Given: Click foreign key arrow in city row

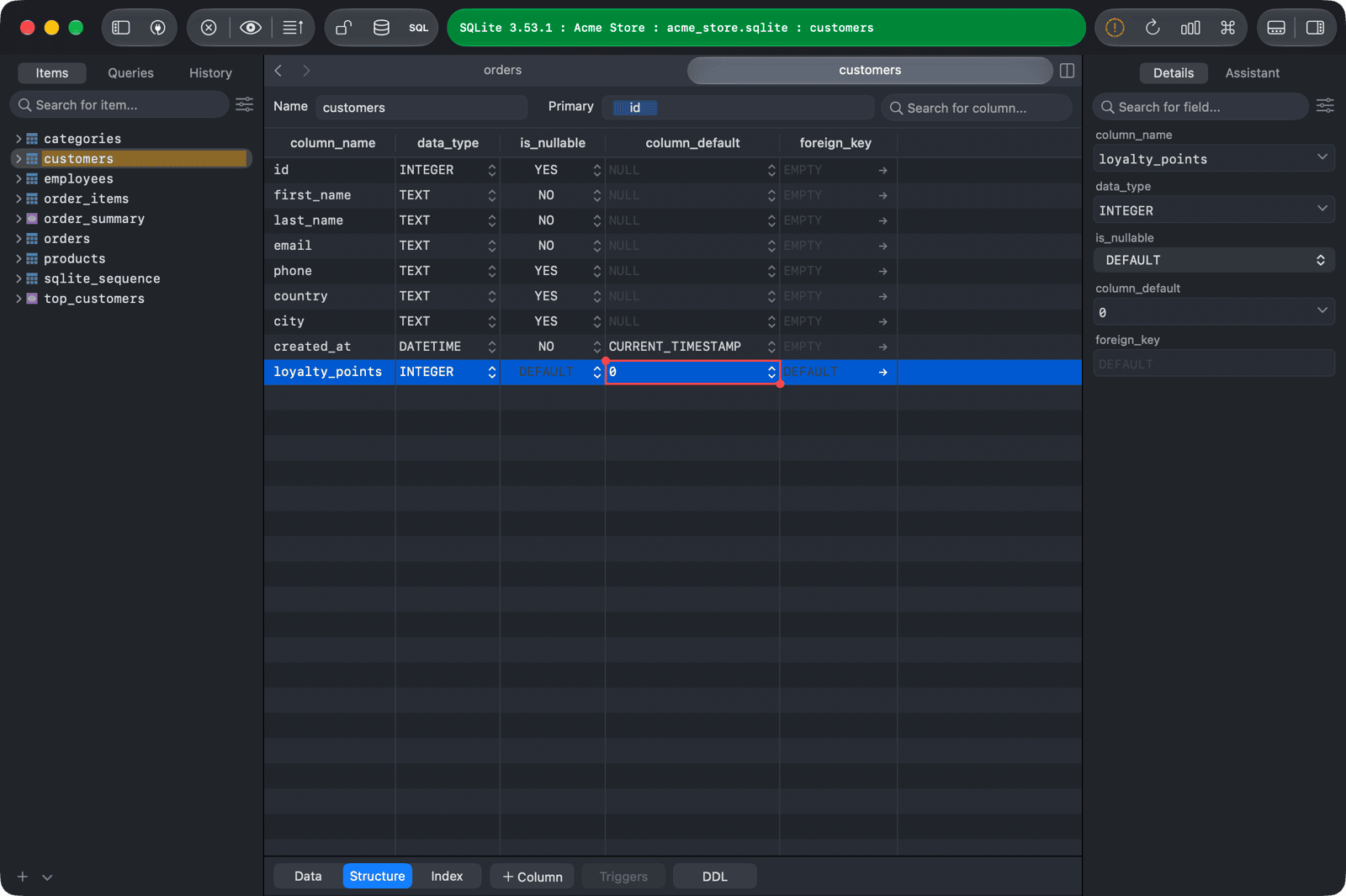Looking at the screenshot, I should pos(882,321).
